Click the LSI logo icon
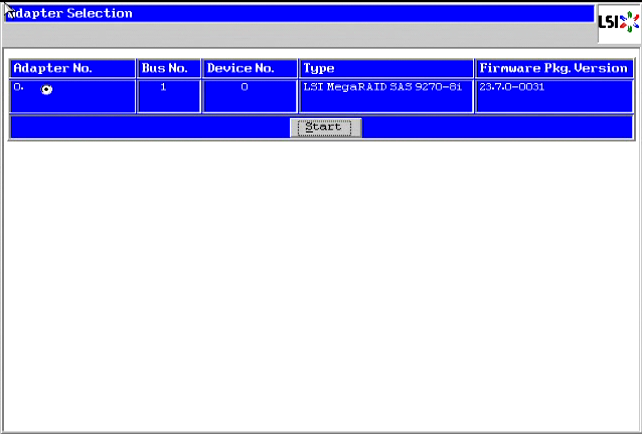The image size is (642, 434). coord(618,23)
